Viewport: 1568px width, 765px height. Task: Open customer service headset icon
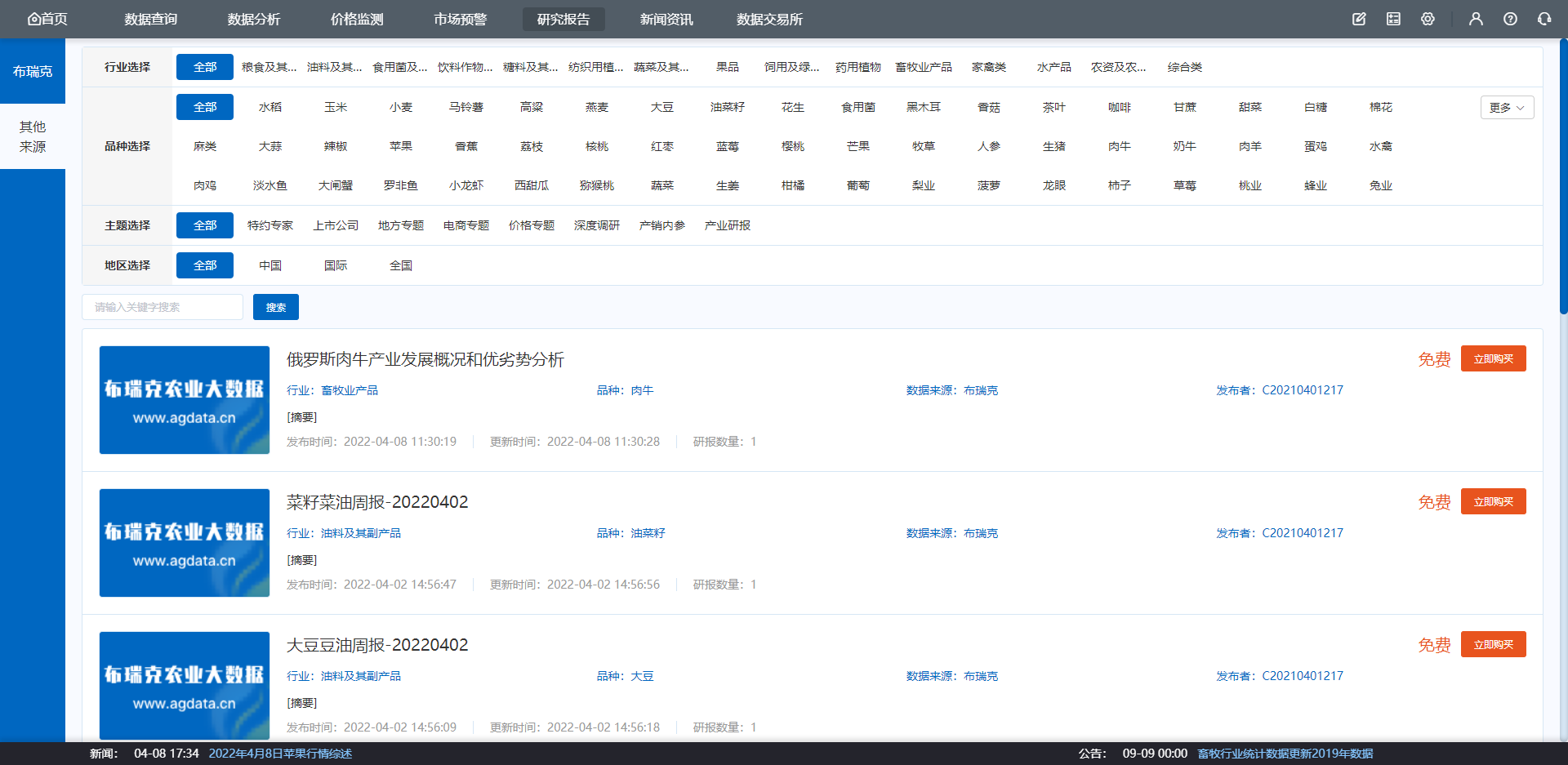[x=1544, y=19]
